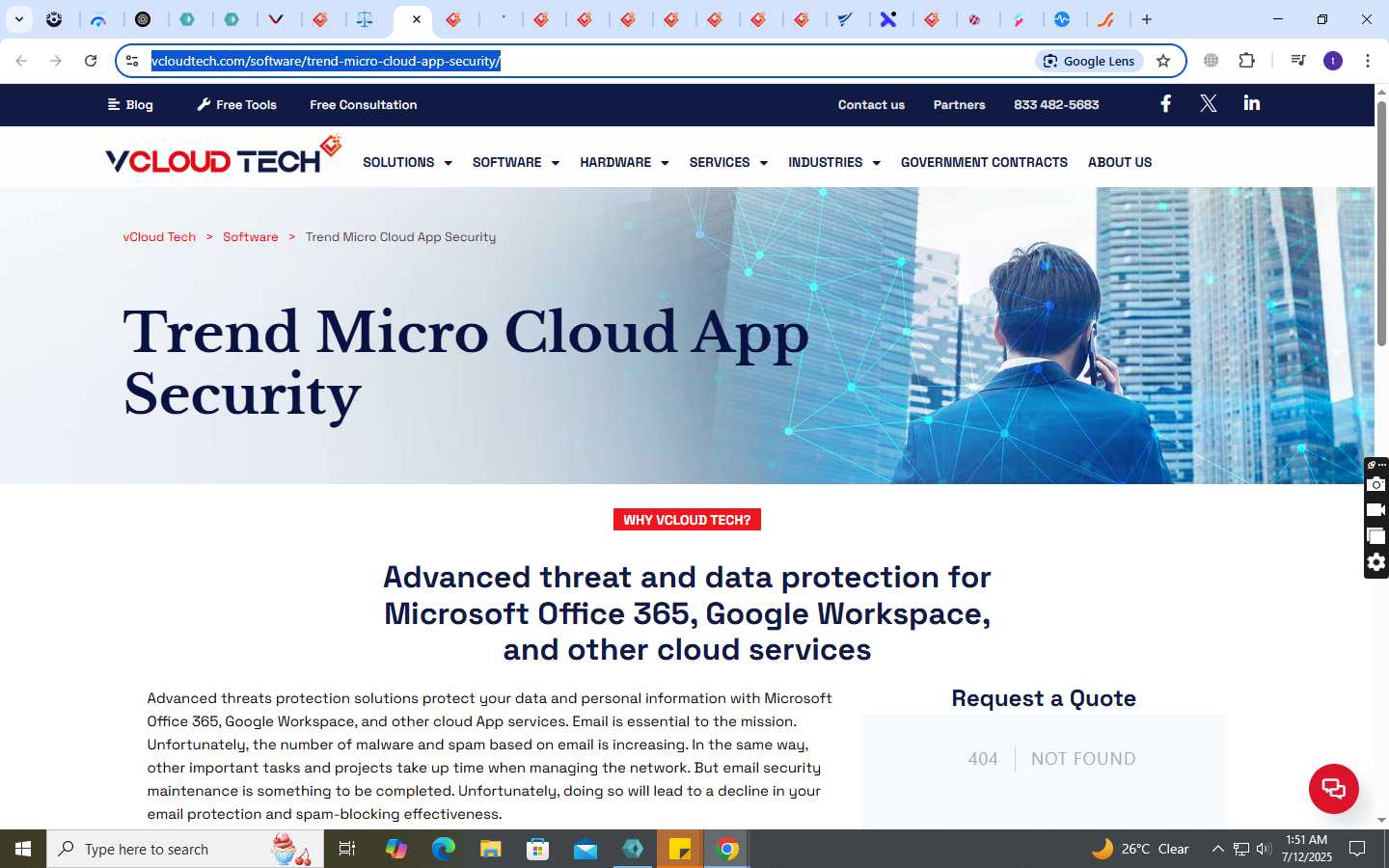Screen dimensions: 1389x868
Task: Close the active tab
Action: (x=417, y=19)
